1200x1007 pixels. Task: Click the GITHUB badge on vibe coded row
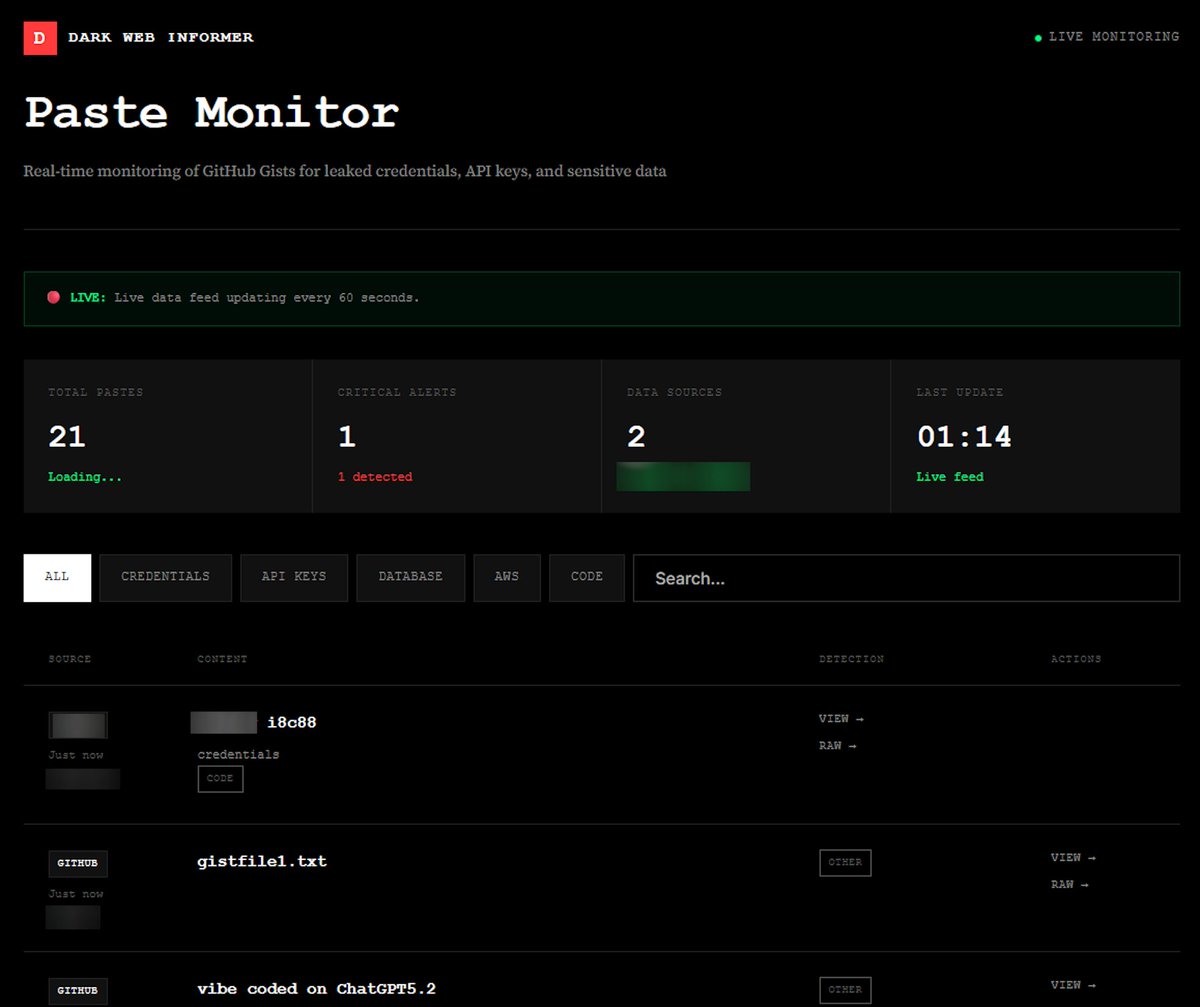click(78, 992)
